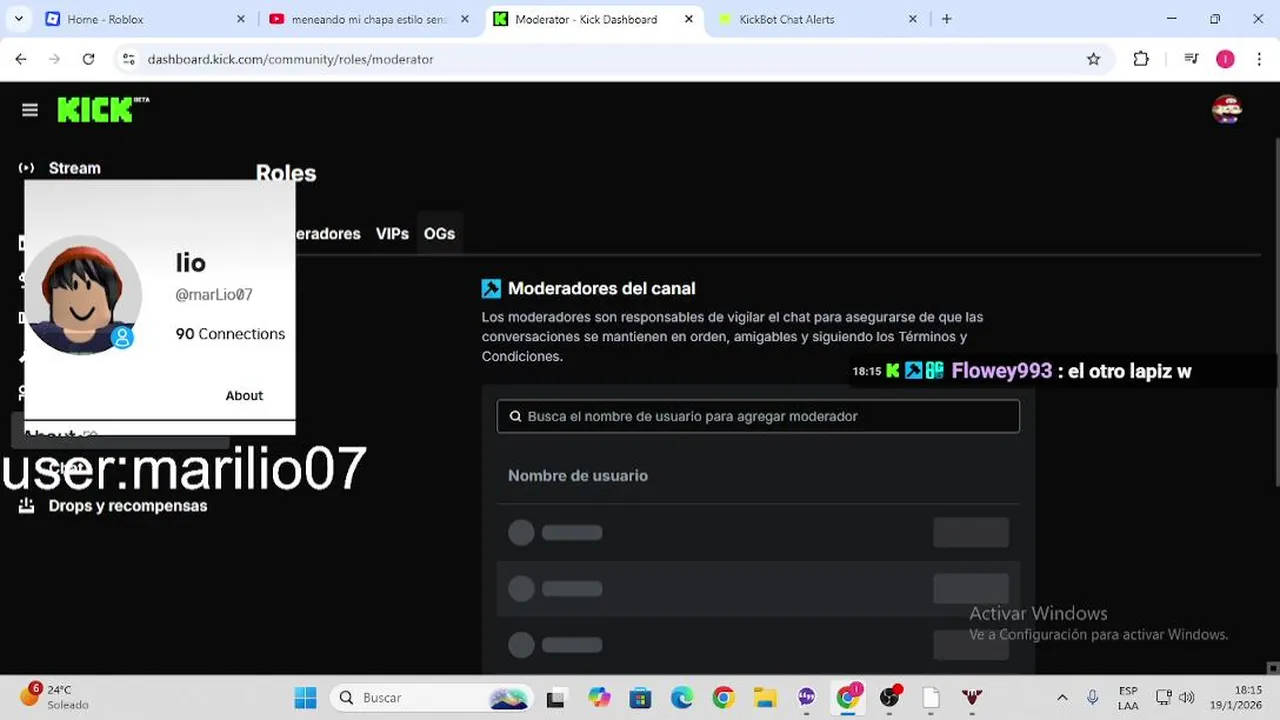The image size is (1280, 720).
Task: Open the blank document taskbar icon
Action: 931,698
